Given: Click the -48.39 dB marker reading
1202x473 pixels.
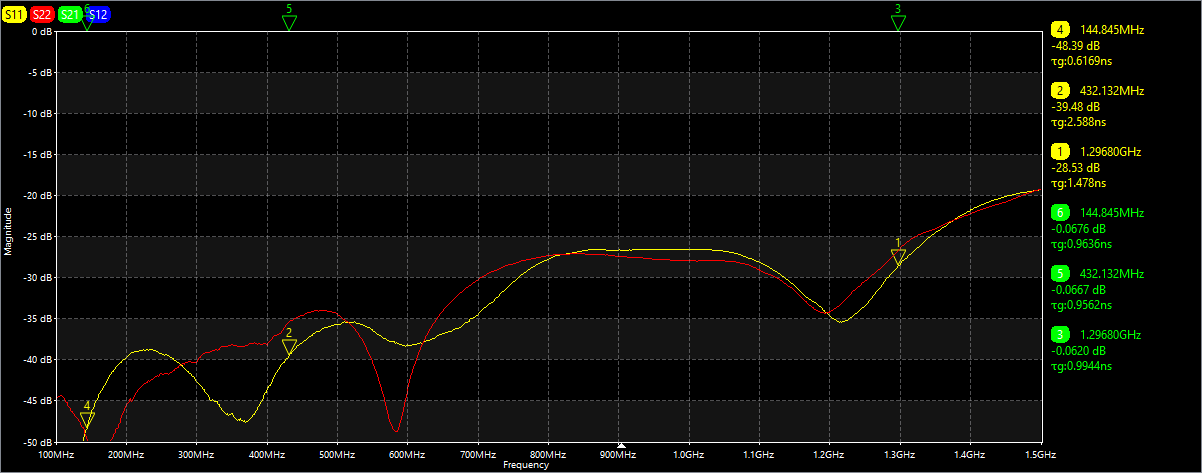Looking at the screenshot, I should 1076,46.
